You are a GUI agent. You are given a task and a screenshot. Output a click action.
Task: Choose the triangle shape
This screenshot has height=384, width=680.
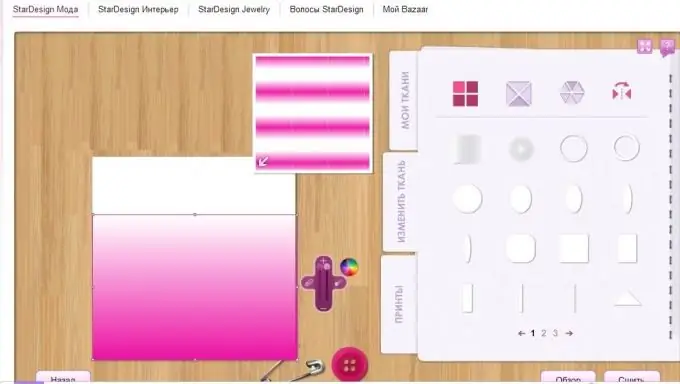click(x=628, y=299)
